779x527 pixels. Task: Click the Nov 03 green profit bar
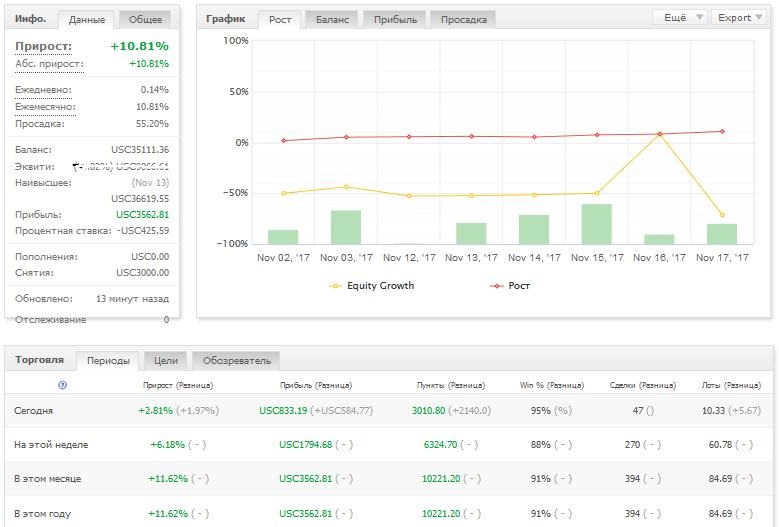[346, 227]
